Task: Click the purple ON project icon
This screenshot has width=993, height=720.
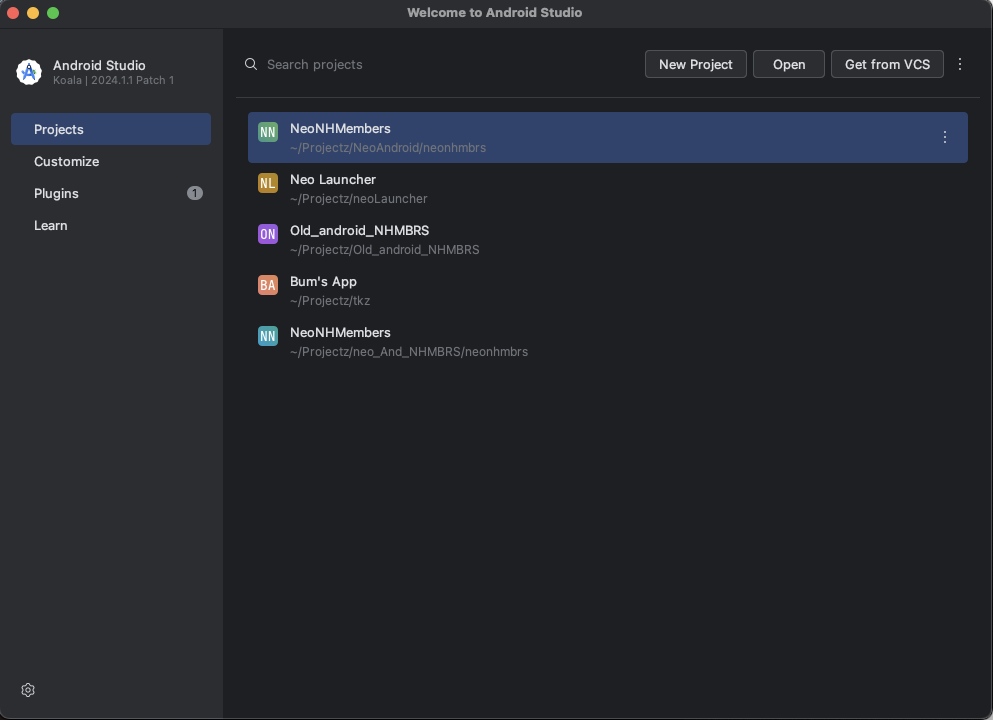Action: (268, 234)
